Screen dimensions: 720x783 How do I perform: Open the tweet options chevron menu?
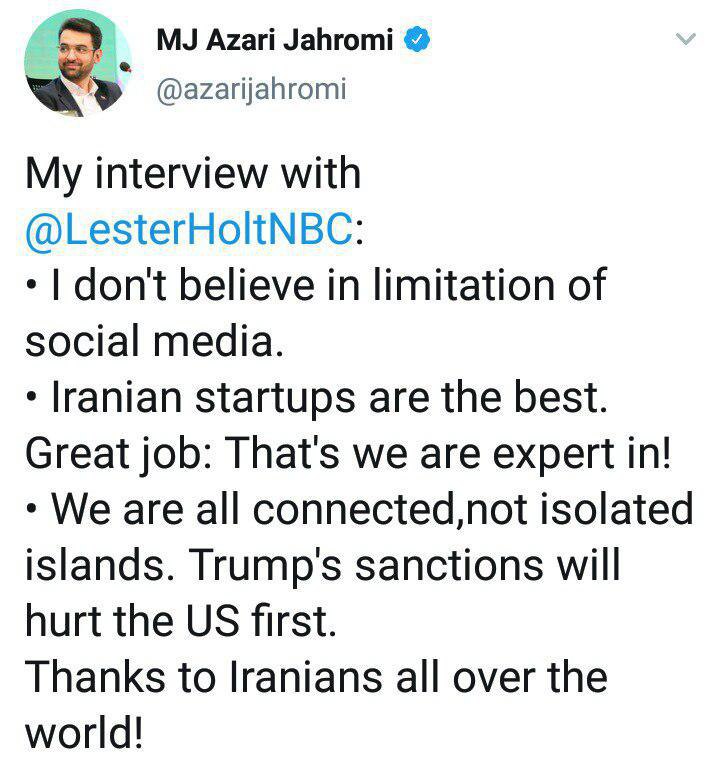tap(685, 40)
